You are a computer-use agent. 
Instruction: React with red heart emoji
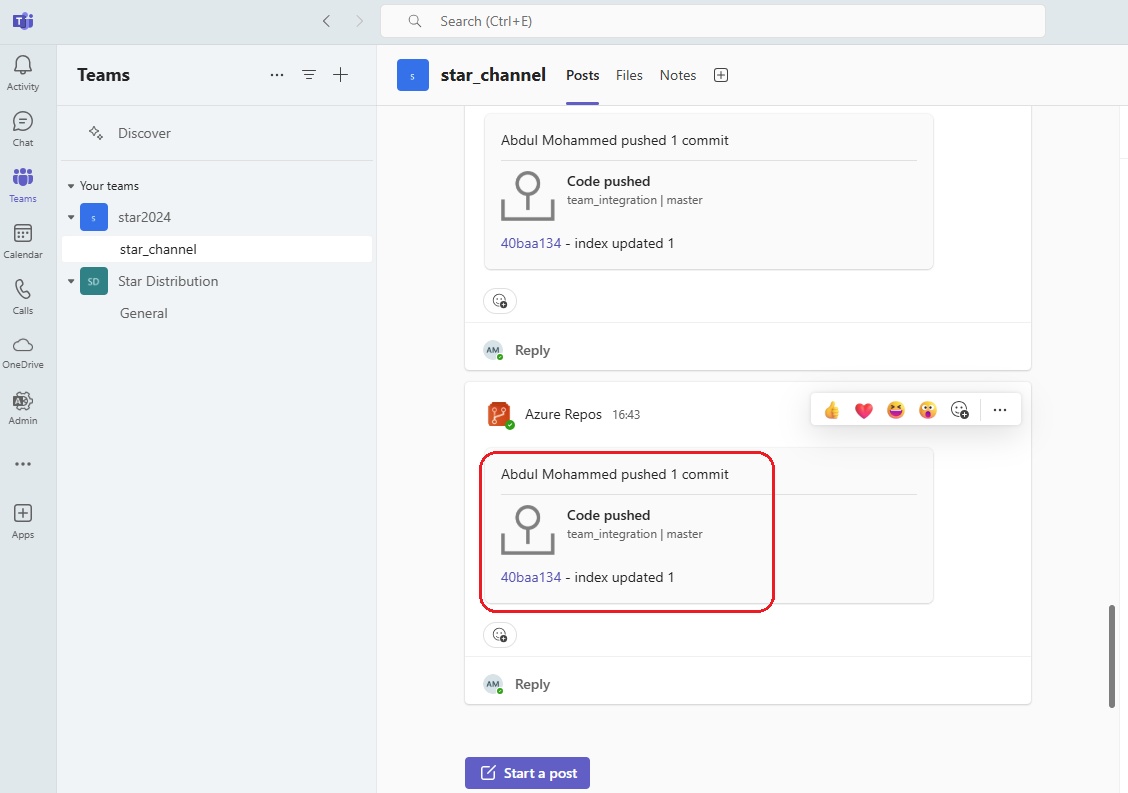pos(863,410)
